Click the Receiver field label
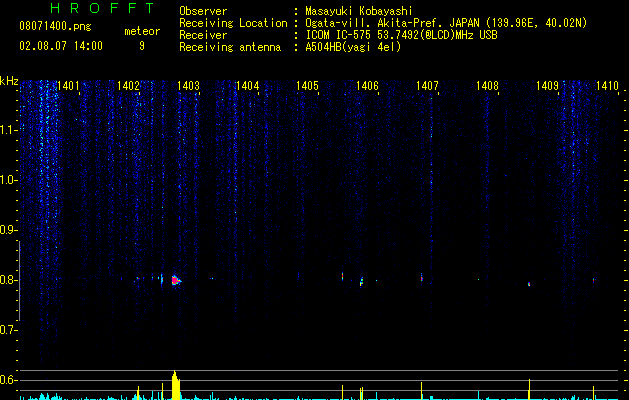 point(203,35)
